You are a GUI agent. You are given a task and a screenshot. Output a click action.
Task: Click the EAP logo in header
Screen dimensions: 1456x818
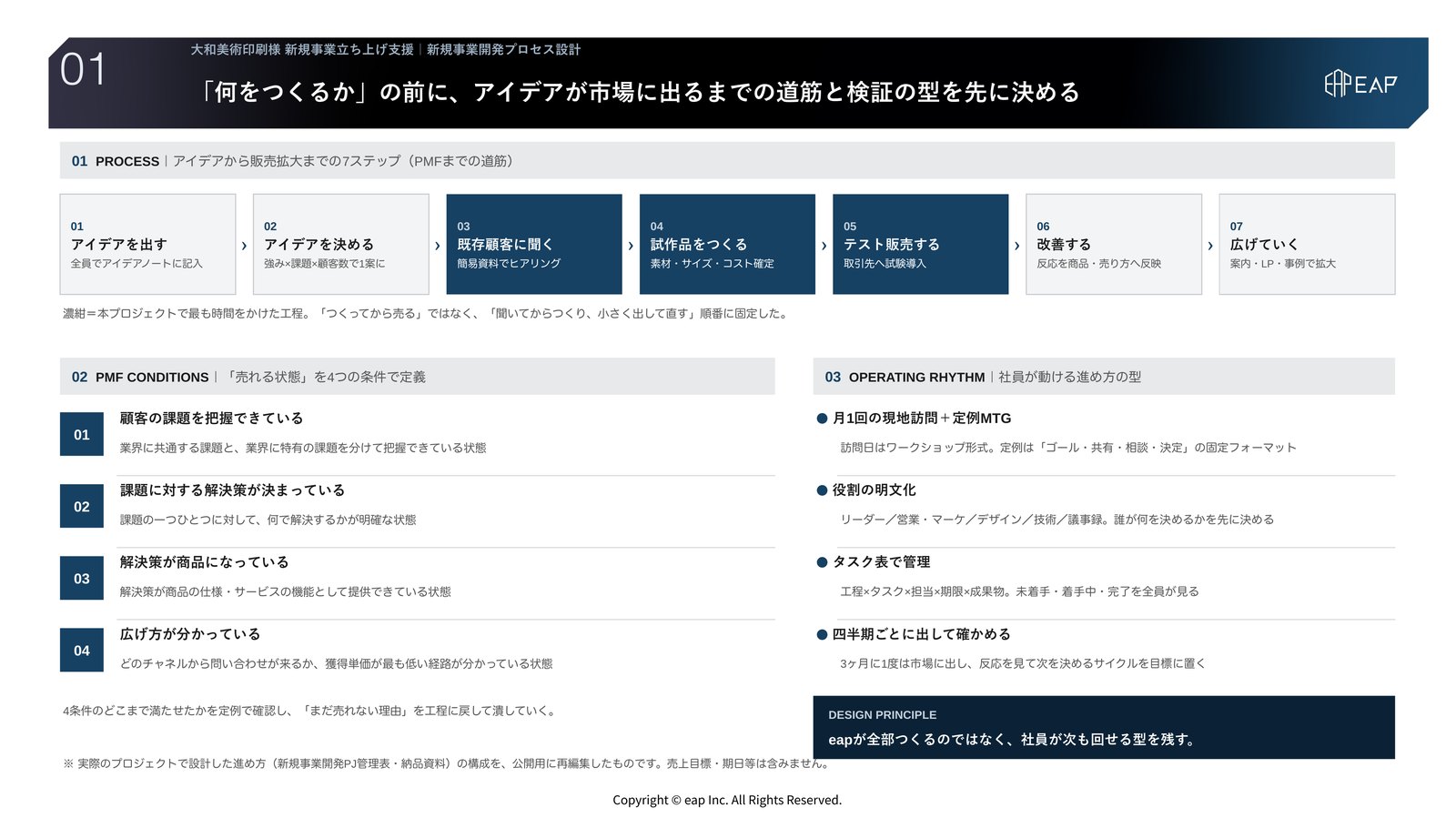(x=1360, y=84)
